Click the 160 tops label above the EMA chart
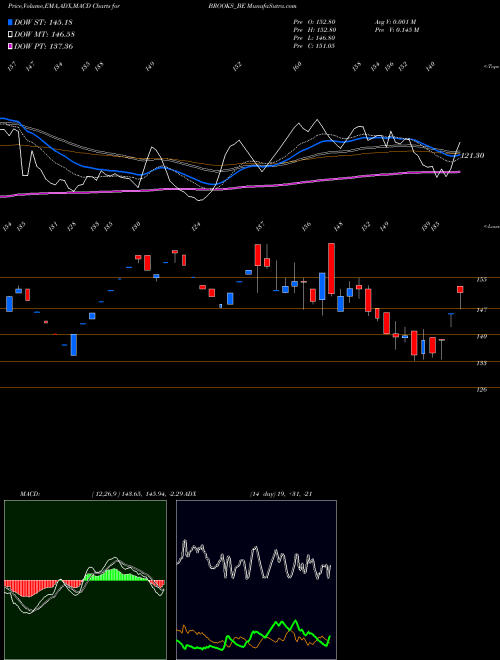The width and height of the screenshot is (500, 660). (x=298, y=66)
